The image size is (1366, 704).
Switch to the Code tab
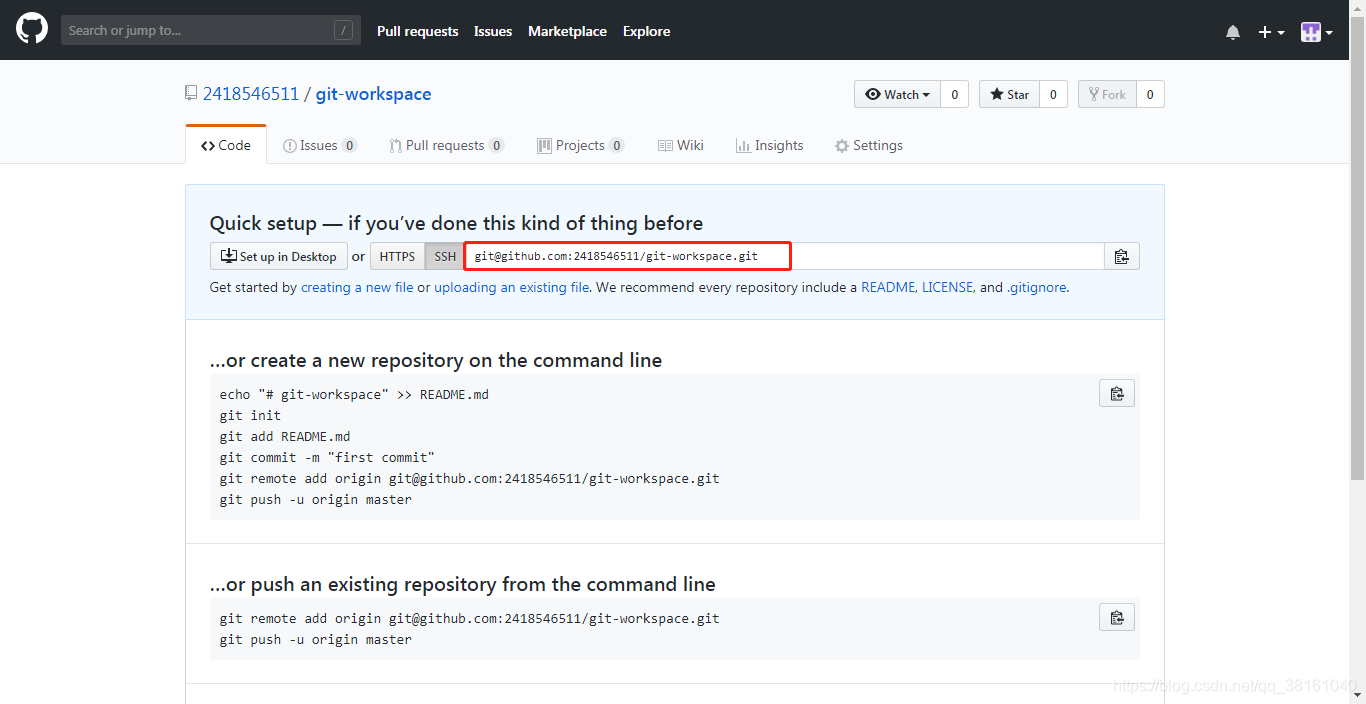(226, 145)
